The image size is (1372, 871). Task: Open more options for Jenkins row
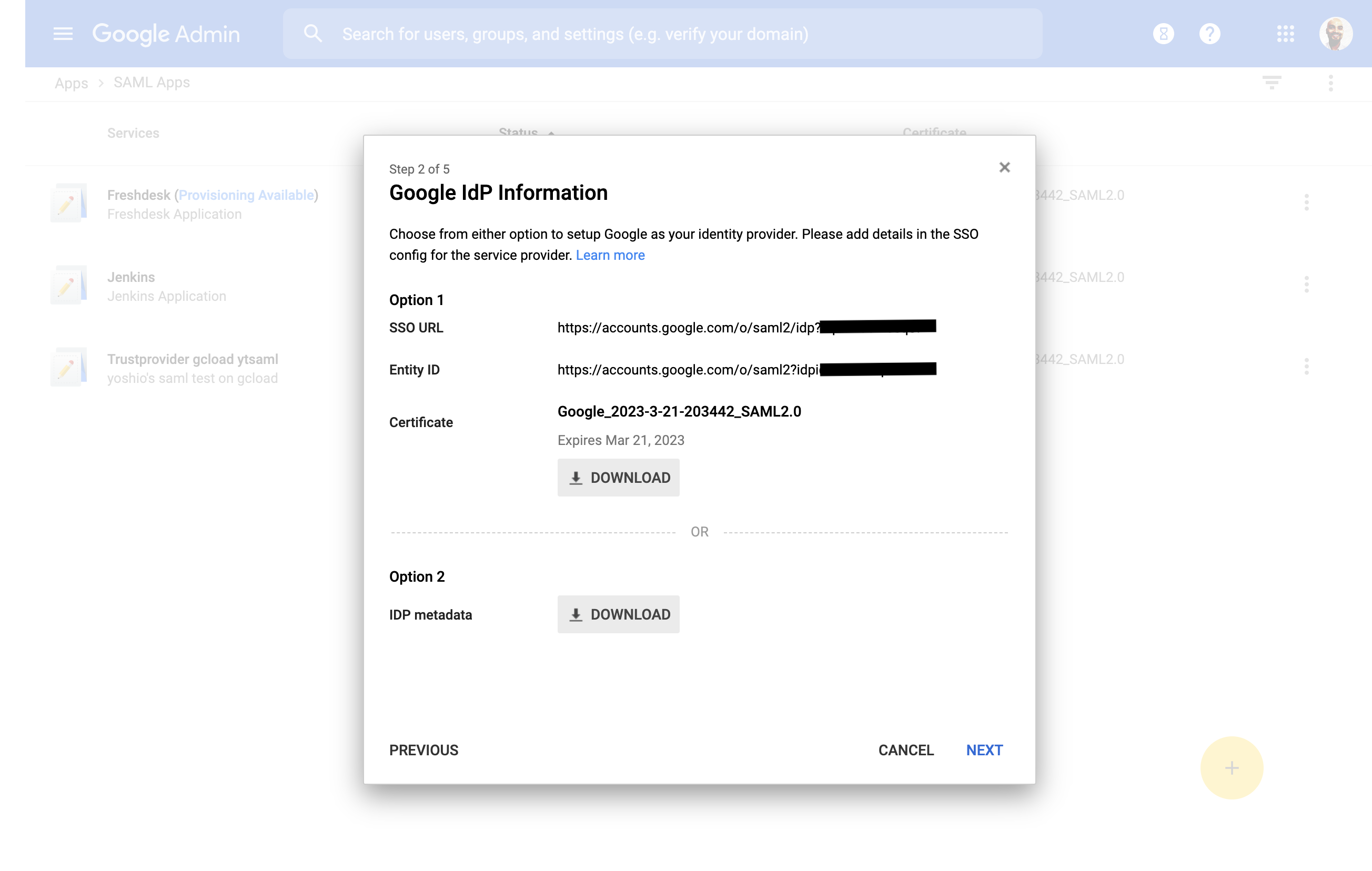[1306, 284]
